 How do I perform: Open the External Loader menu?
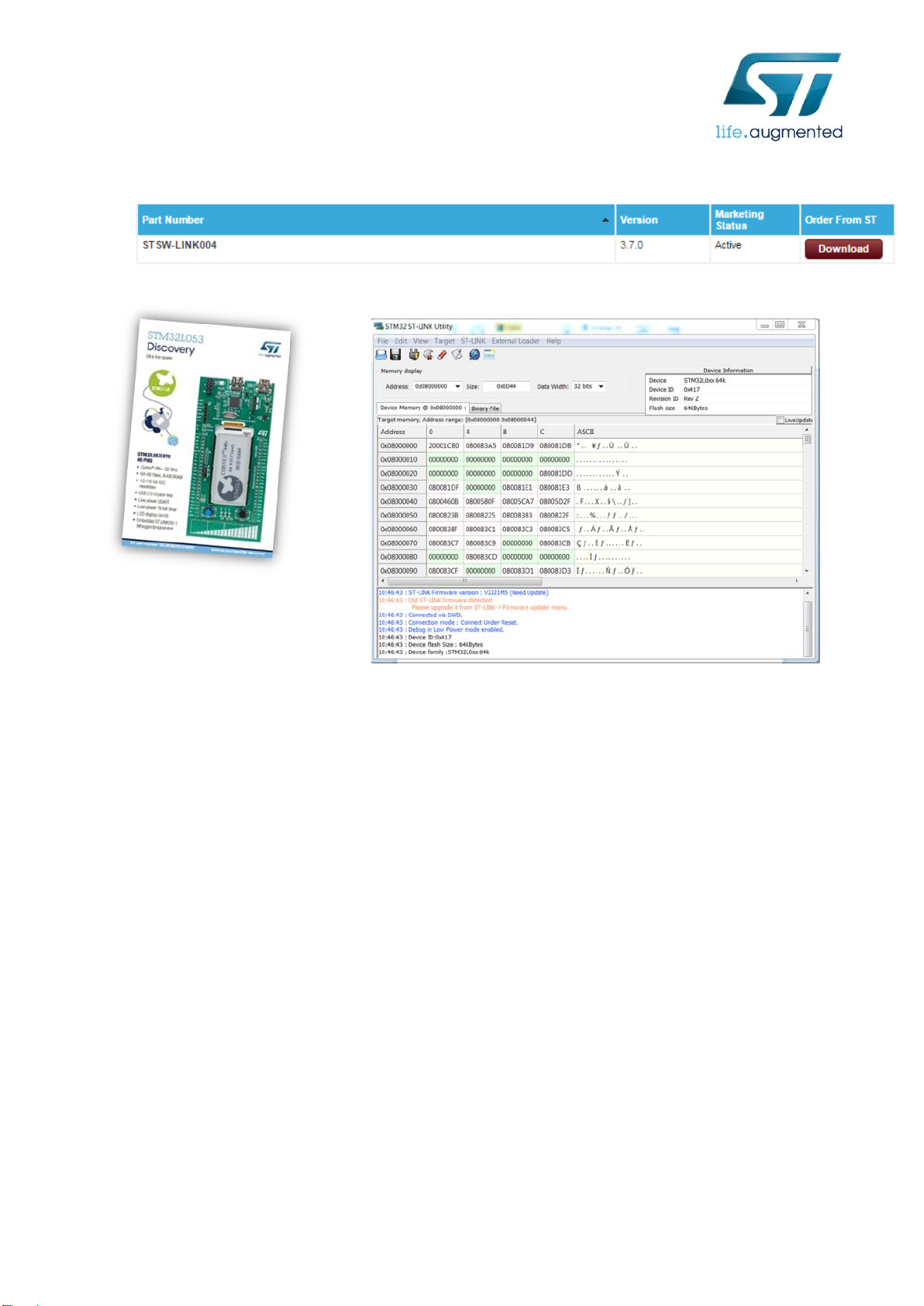(515, 341)
